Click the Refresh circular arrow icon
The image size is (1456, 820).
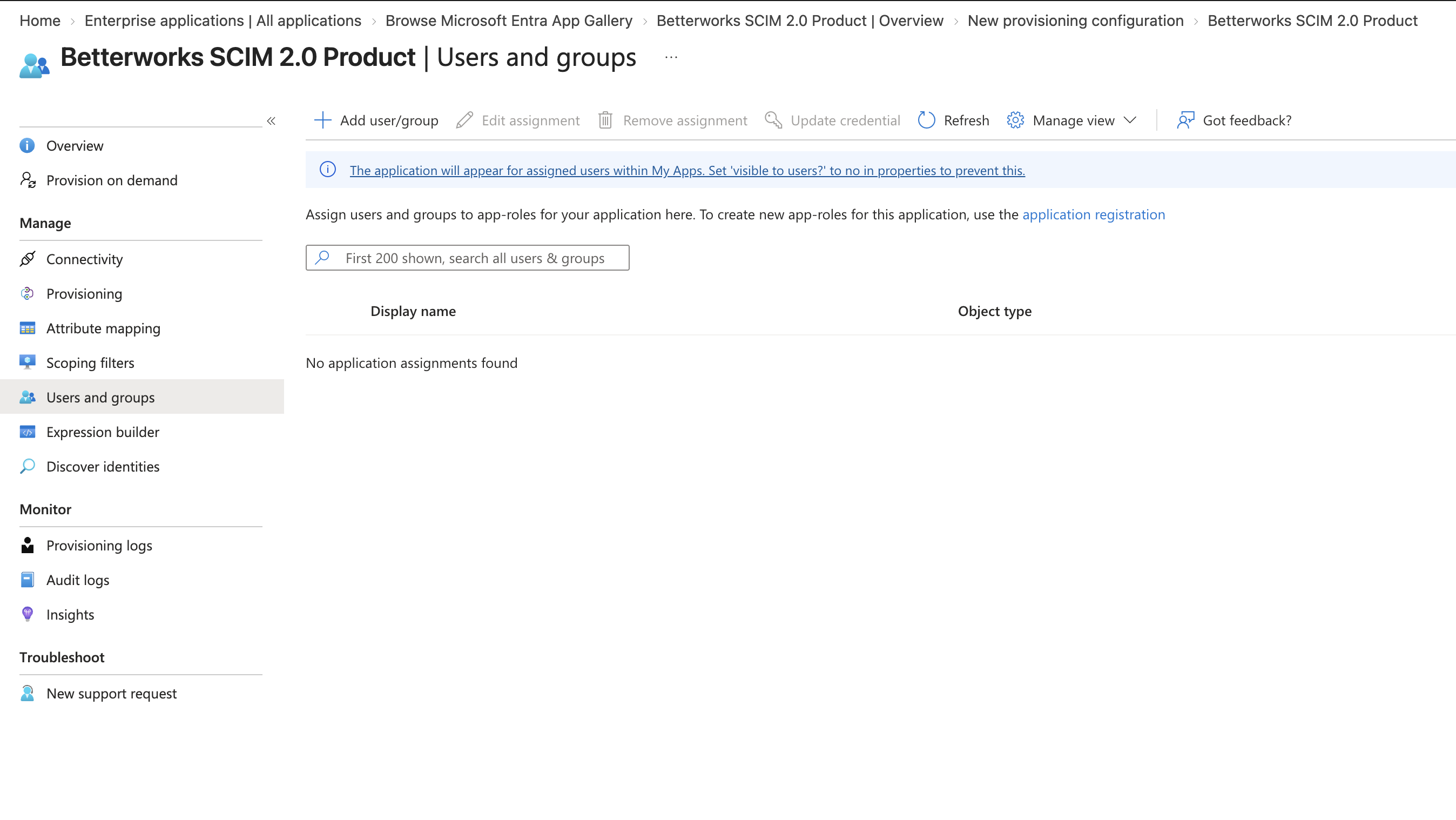point(926,120)
